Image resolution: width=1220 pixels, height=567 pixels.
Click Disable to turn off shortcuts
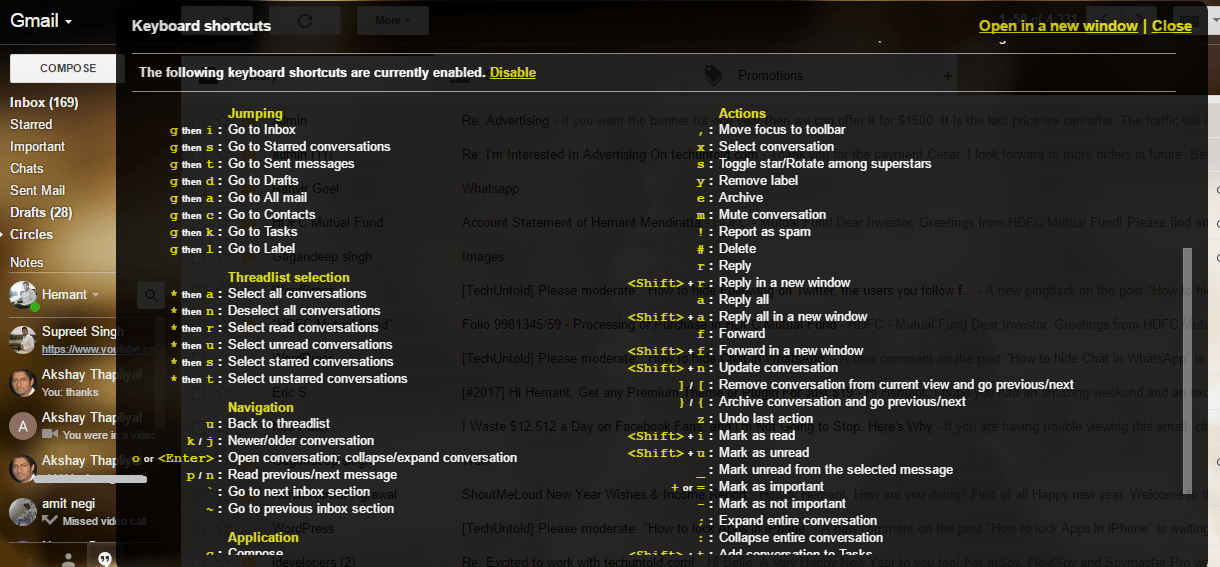(513, 72)
